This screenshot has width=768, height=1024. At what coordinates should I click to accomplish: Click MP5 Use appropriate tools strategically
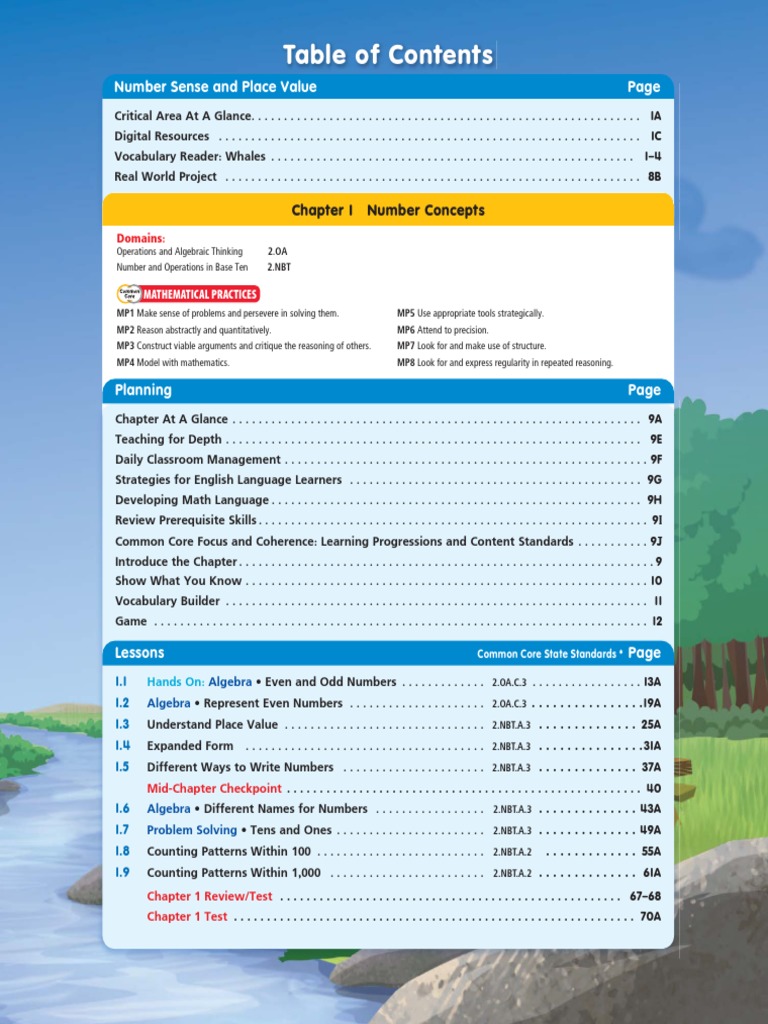(x=470, y=313)
